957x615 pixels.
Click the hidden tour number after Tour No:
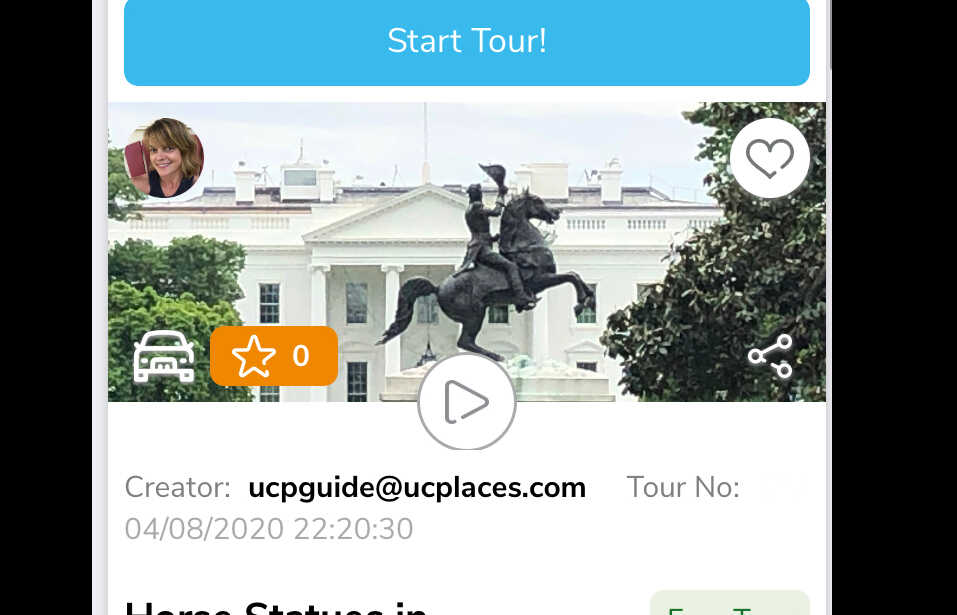(778, 487)
